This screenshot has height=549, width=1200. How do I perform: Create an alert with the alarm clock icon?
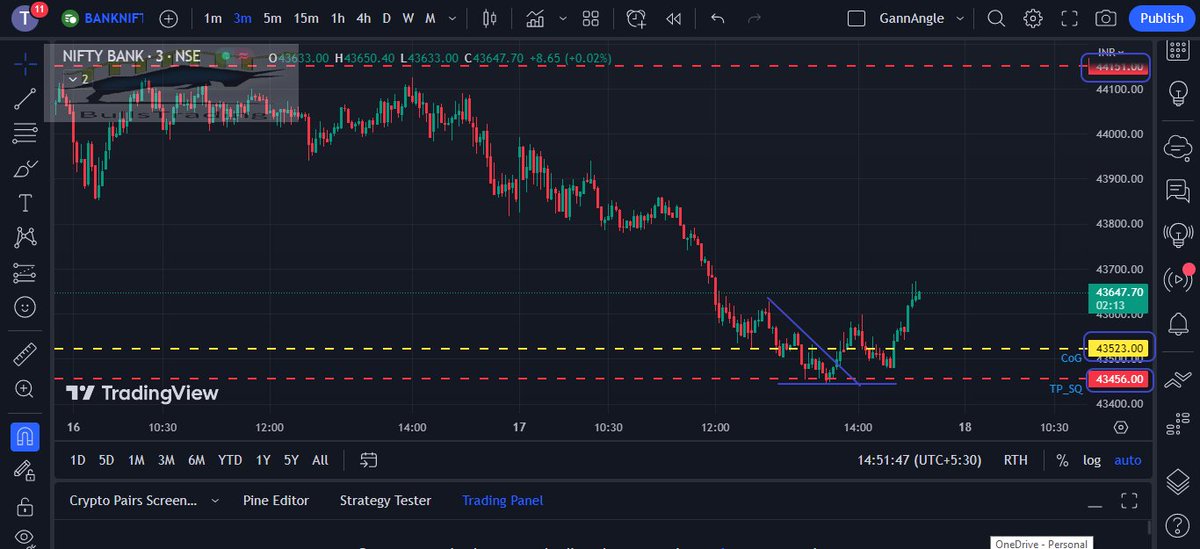click(636, 18)
